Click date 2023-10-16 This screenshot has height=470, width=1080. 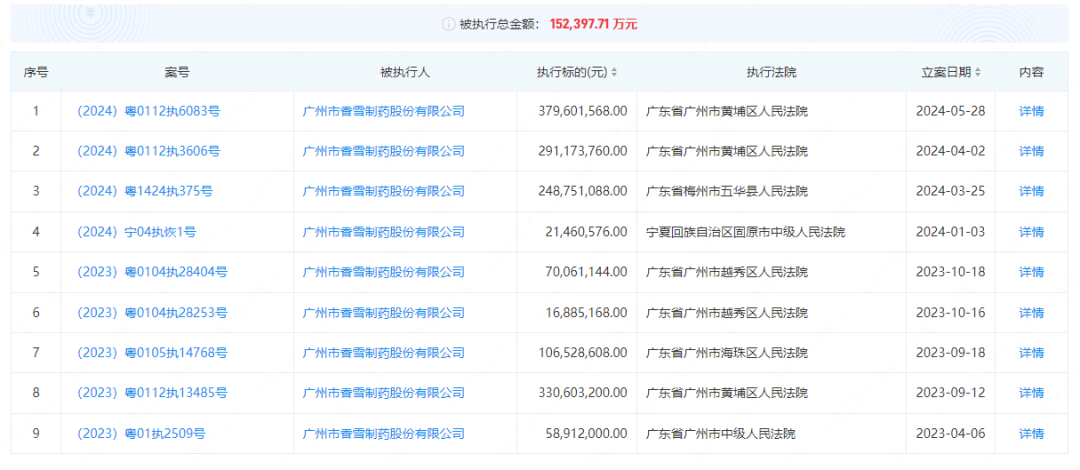tap(949, 312)
